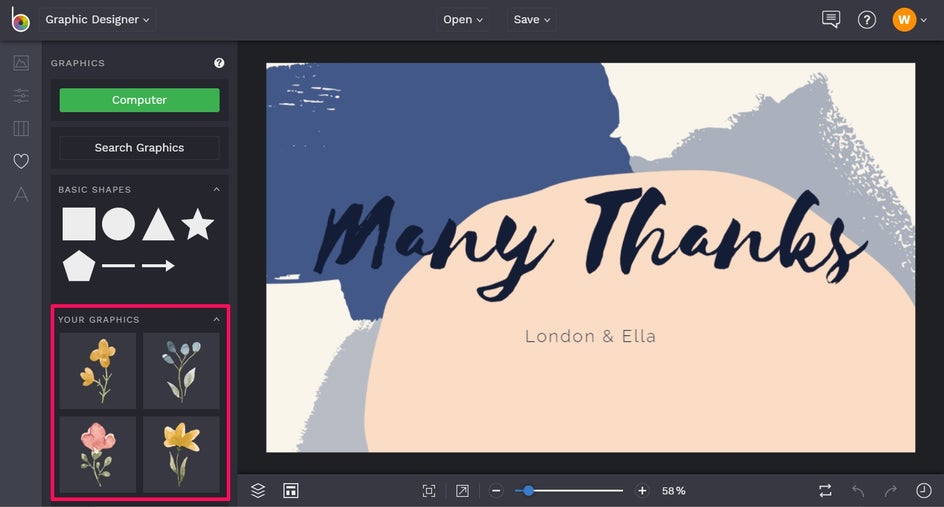Select the yellow lily flower graphic
The image size is (944, 507).
(181, 454)
